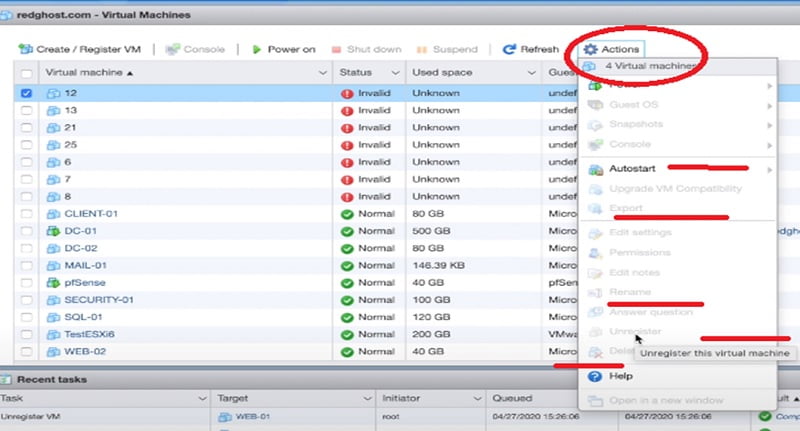Open the SECURITY-01 virtual machine link
The height and width of the screenshot is (431, 800).
click(x=99, y=299)
